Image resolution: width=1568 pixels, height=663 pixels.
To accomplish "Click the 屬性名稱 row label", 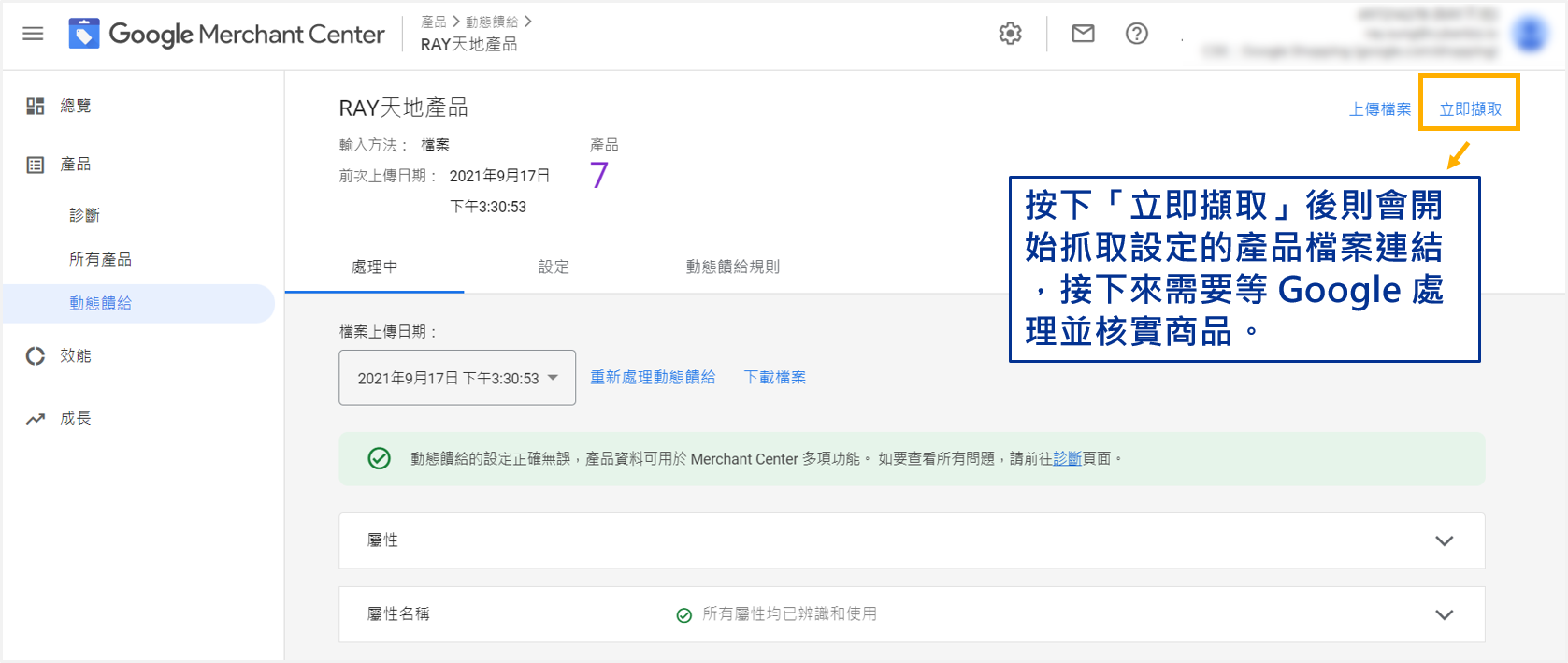I will point(398,613).
